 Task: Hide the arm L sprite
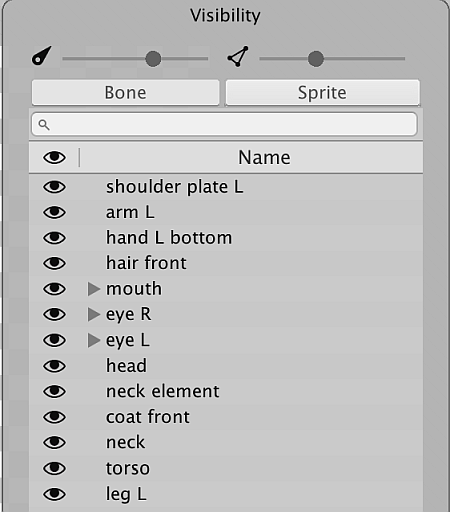pyautogui.click(x=54, y=212)
